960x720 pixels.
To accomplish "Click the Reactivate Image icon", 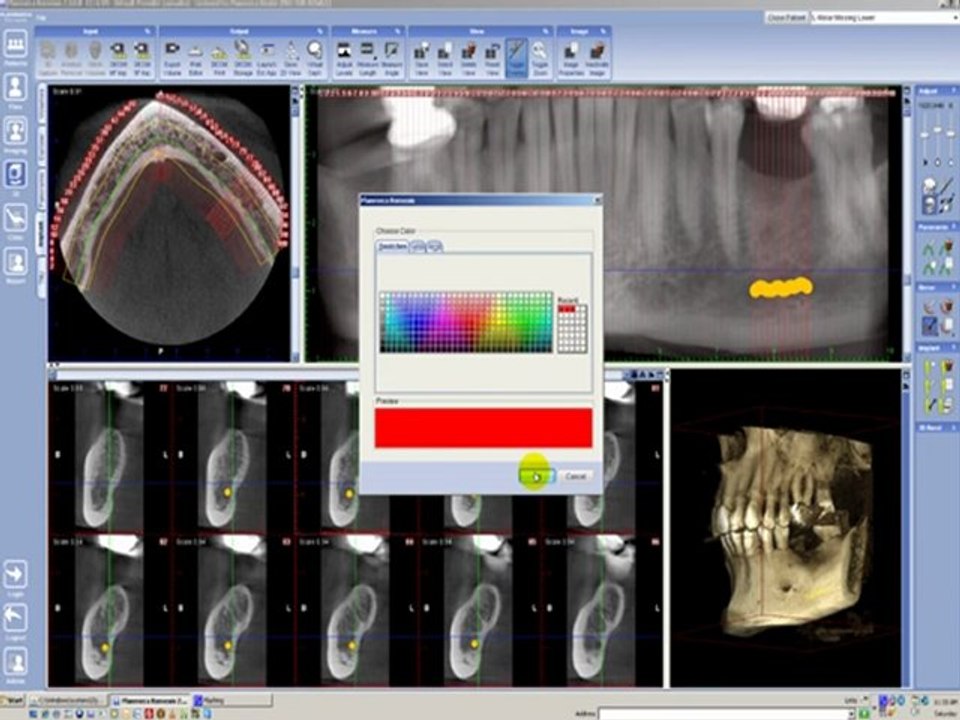I will (597, 59).
